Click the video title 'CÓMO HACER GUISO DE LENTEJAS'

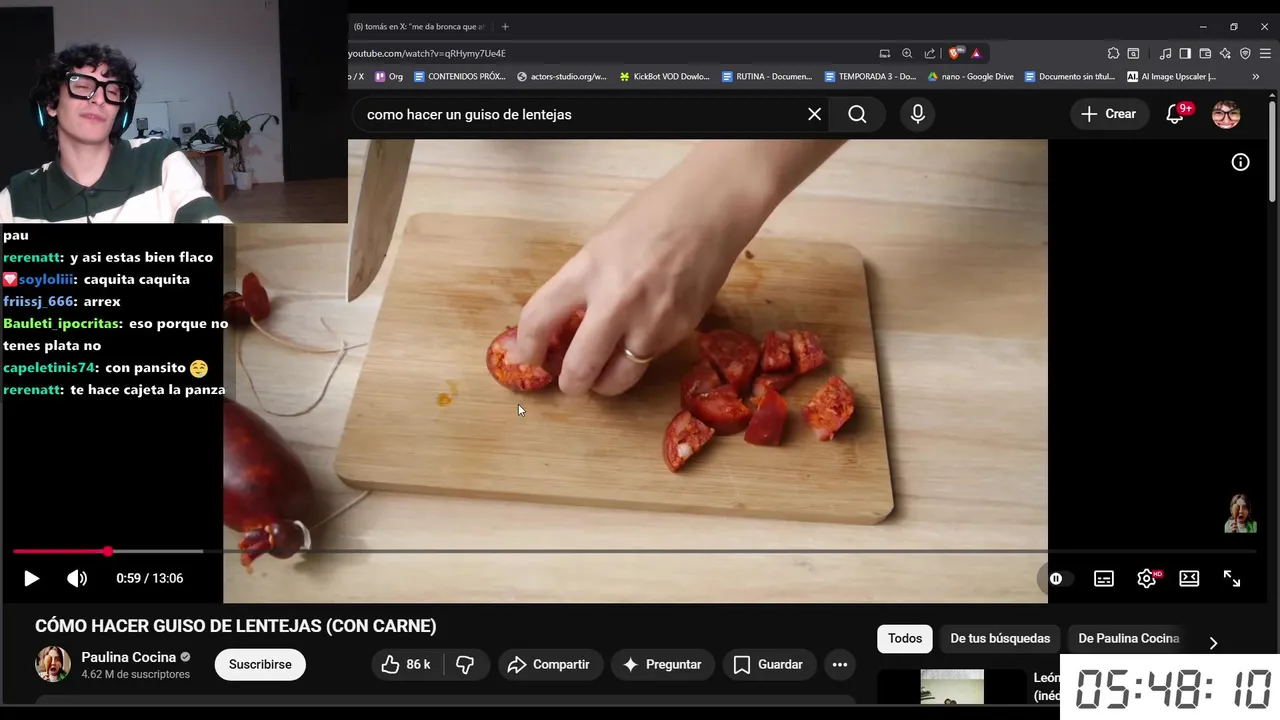click(236, 626)
